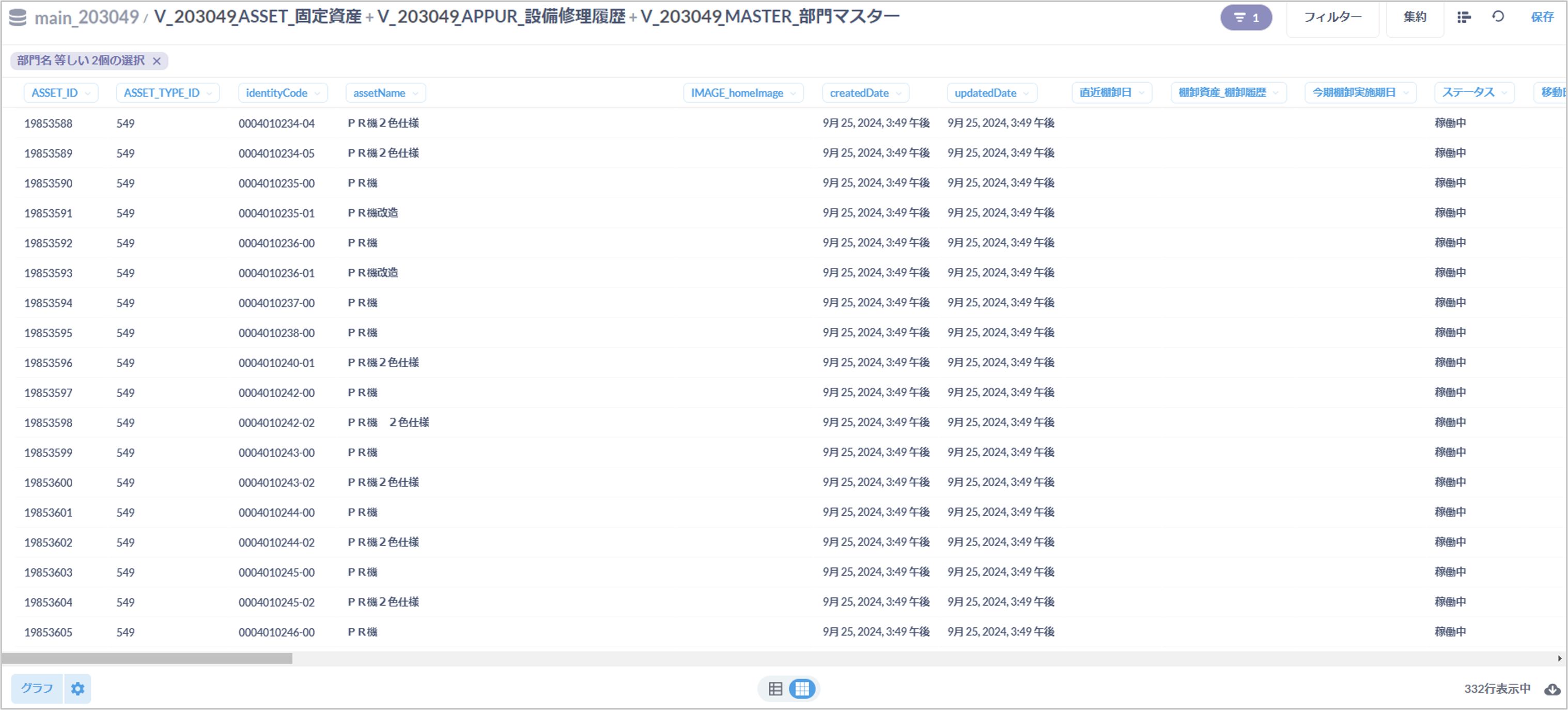The width and height of the screenshot is (1568, 710).
Task: Open 今期棚卸実施期日 column header menu
Action: (1360, 92)
